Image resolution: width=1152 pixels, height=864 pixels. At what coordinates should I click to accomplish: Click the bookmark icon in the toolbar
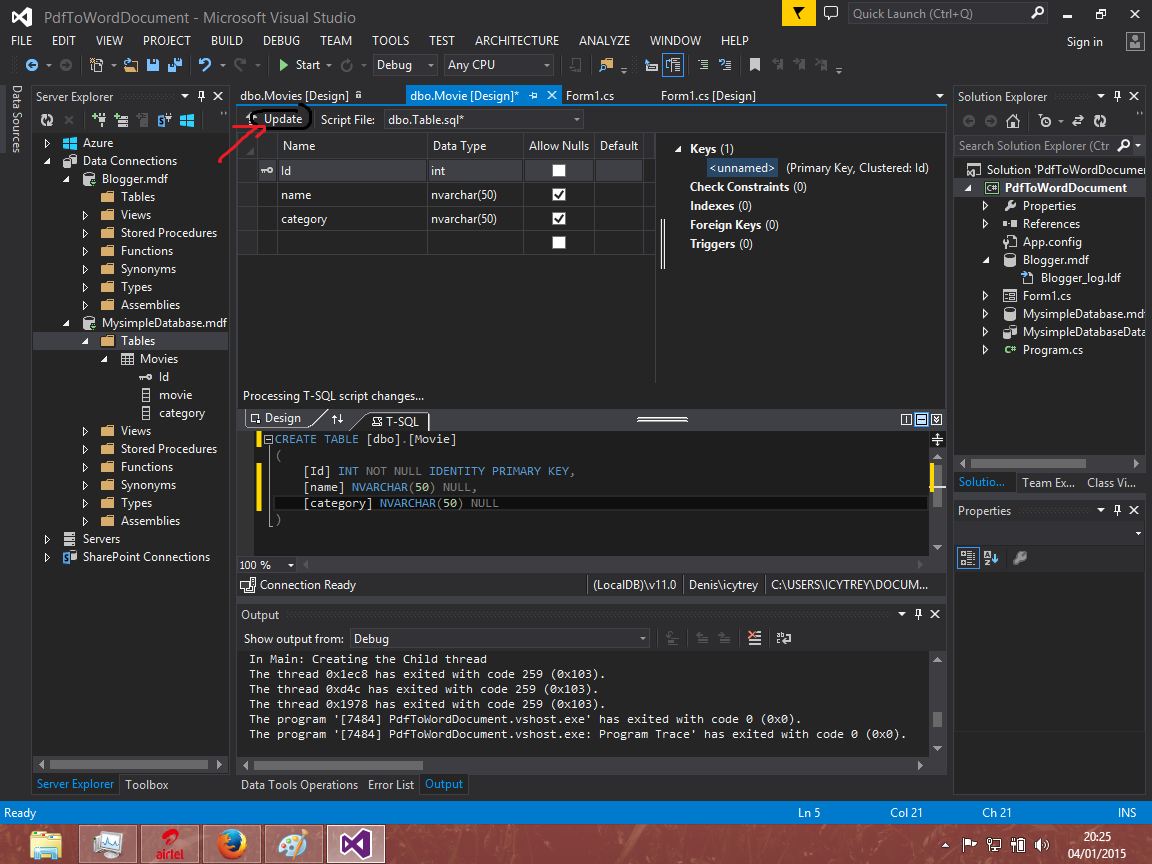[755, 65]
